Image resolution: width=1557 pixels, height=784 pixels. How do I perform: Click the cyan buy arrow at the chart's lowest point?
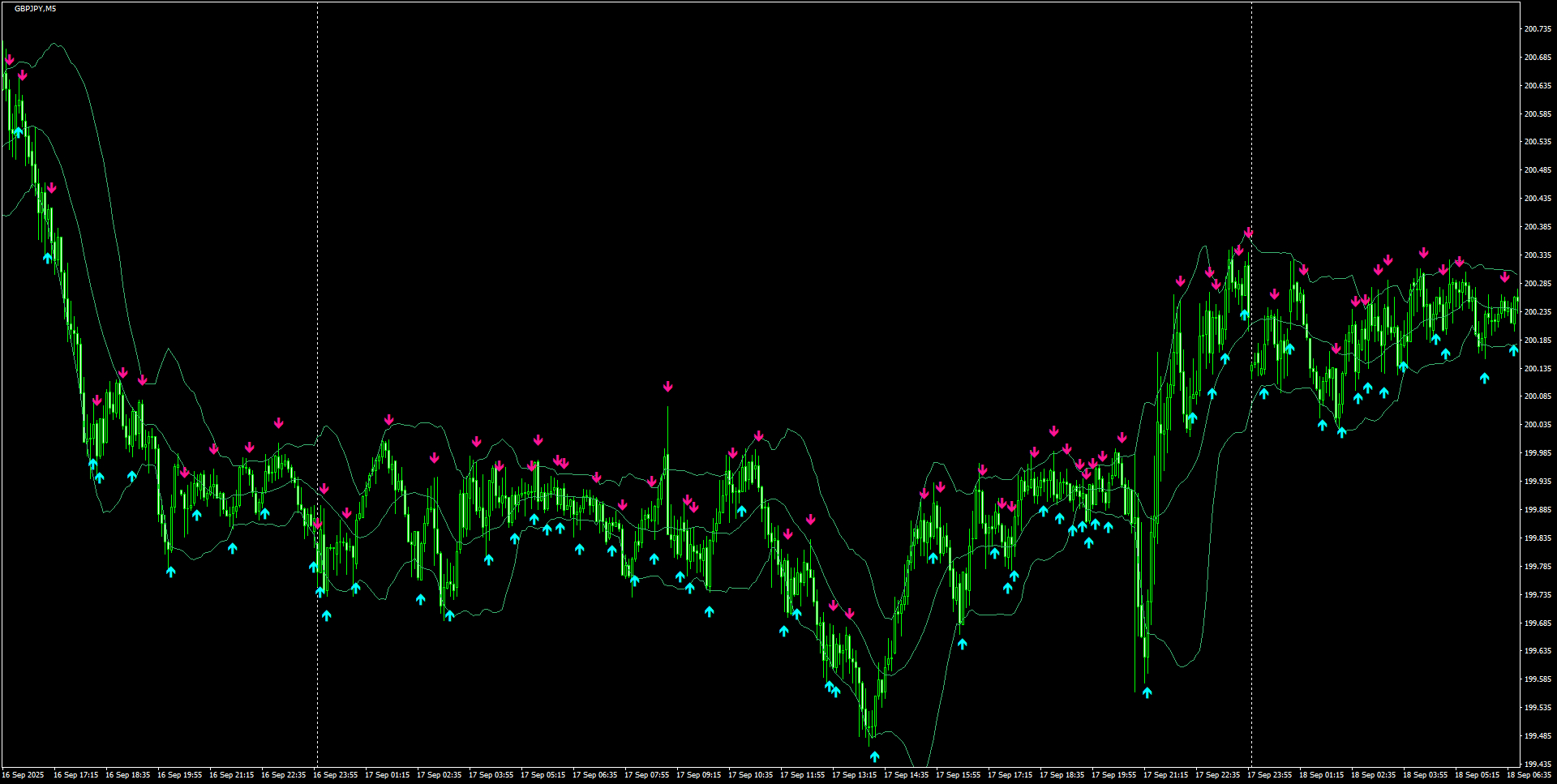click(873, 754)
